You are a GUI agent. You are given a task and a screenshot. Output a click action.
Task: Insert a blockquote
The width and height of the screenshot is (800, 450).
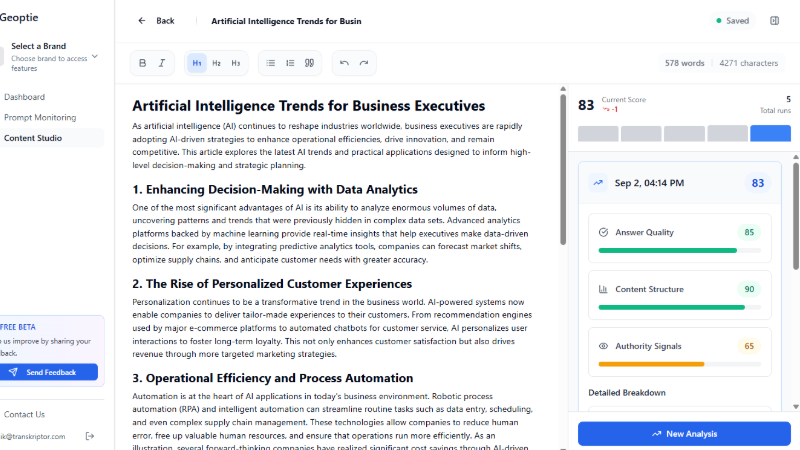(x=309, y=63)
